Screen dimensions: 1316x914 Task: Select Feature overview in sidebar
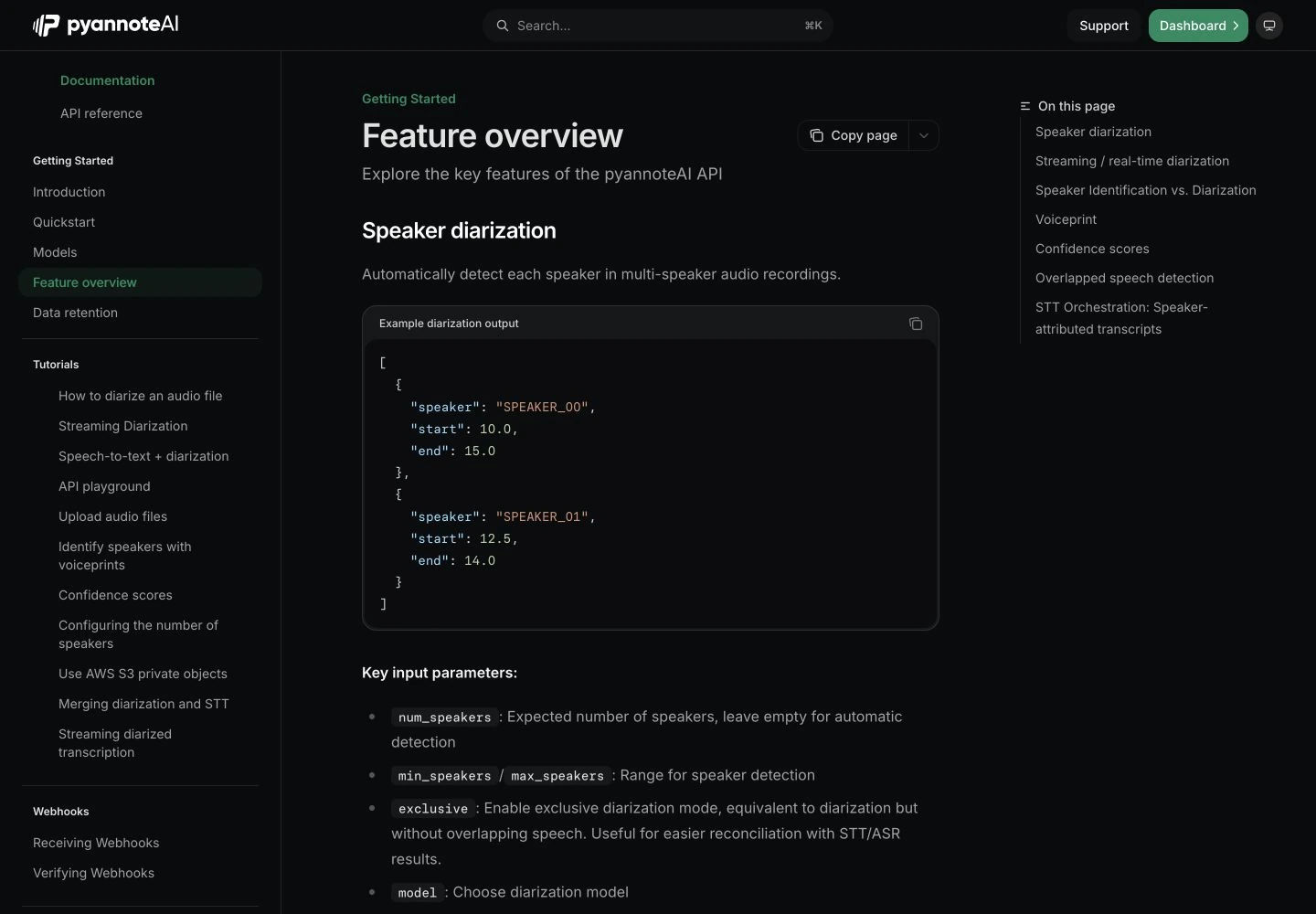tap(140, 282)
